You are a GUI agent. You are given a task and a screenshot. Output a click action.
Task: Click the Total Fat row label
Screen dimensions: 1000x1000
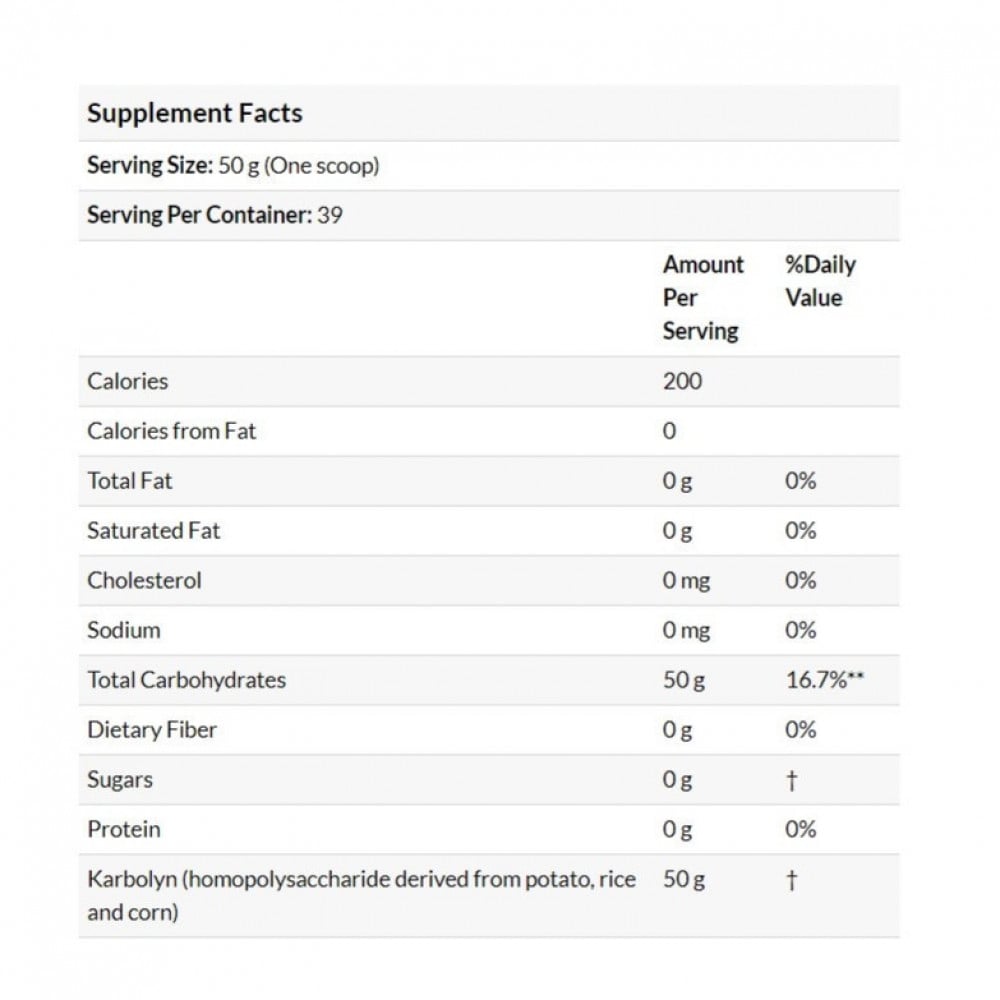coord(129,481)
